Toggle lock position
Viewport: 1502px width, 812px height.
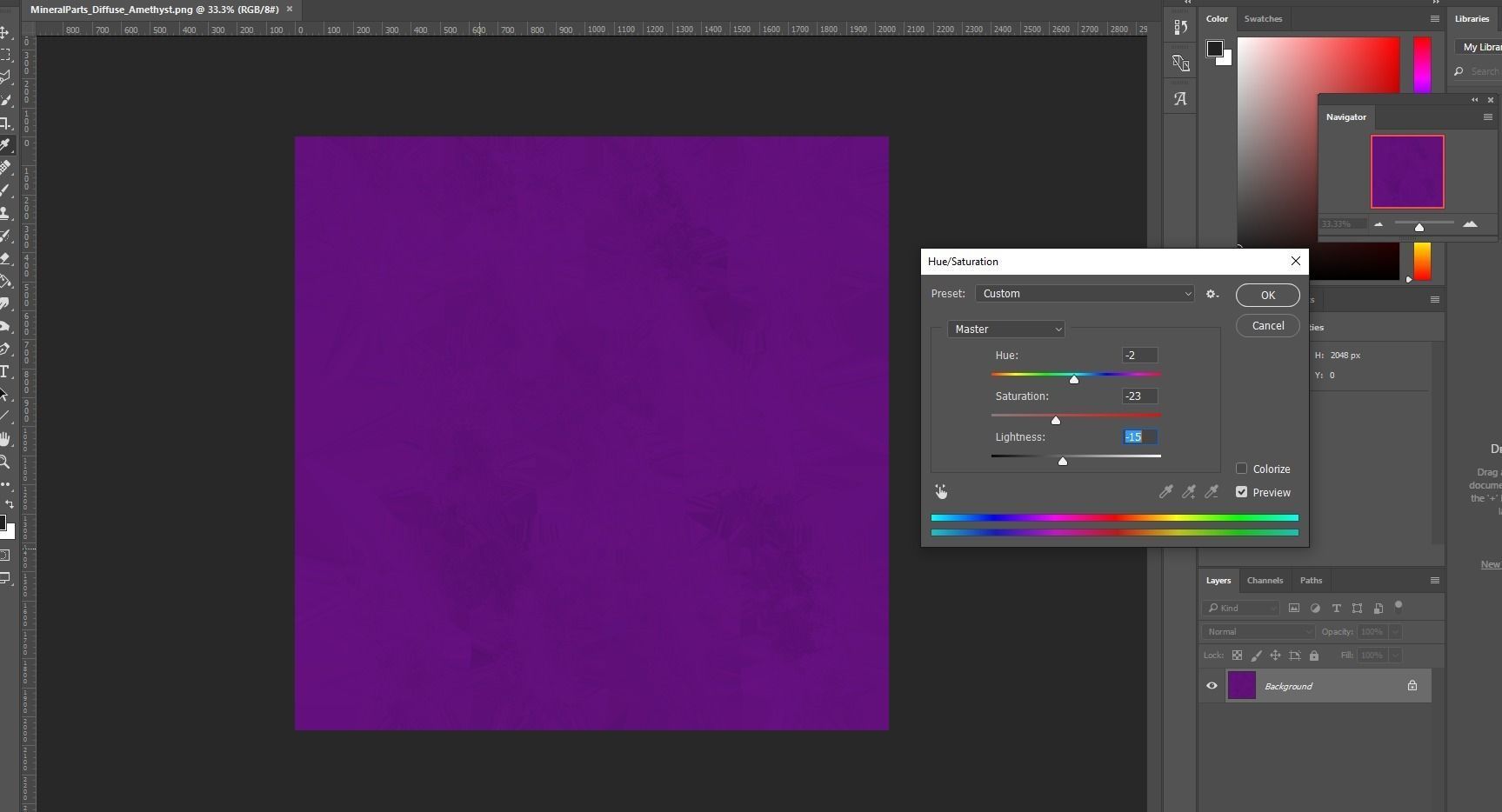[1275, 656]
